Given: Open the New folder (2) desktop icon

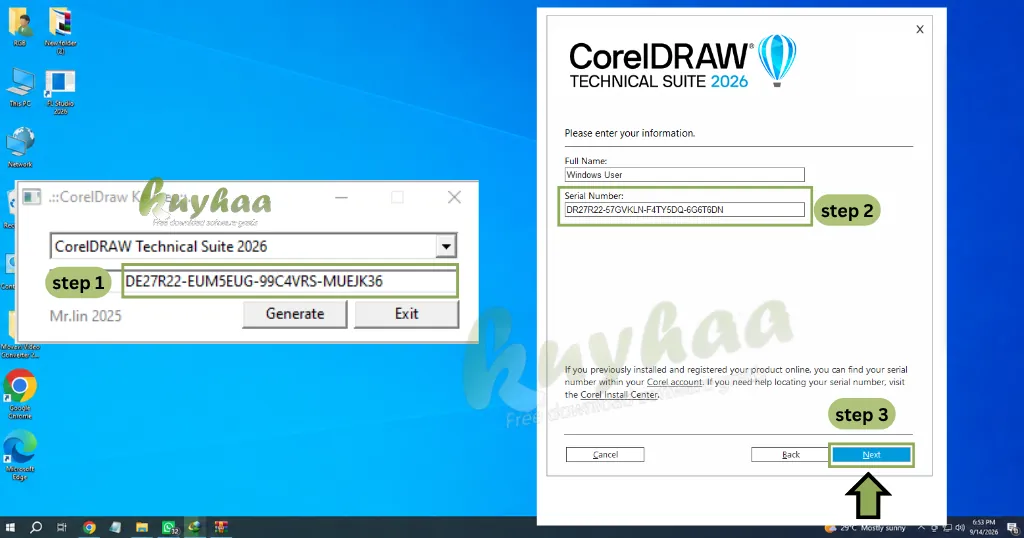Looking at the screenshot, I should [x=60, y=29].
